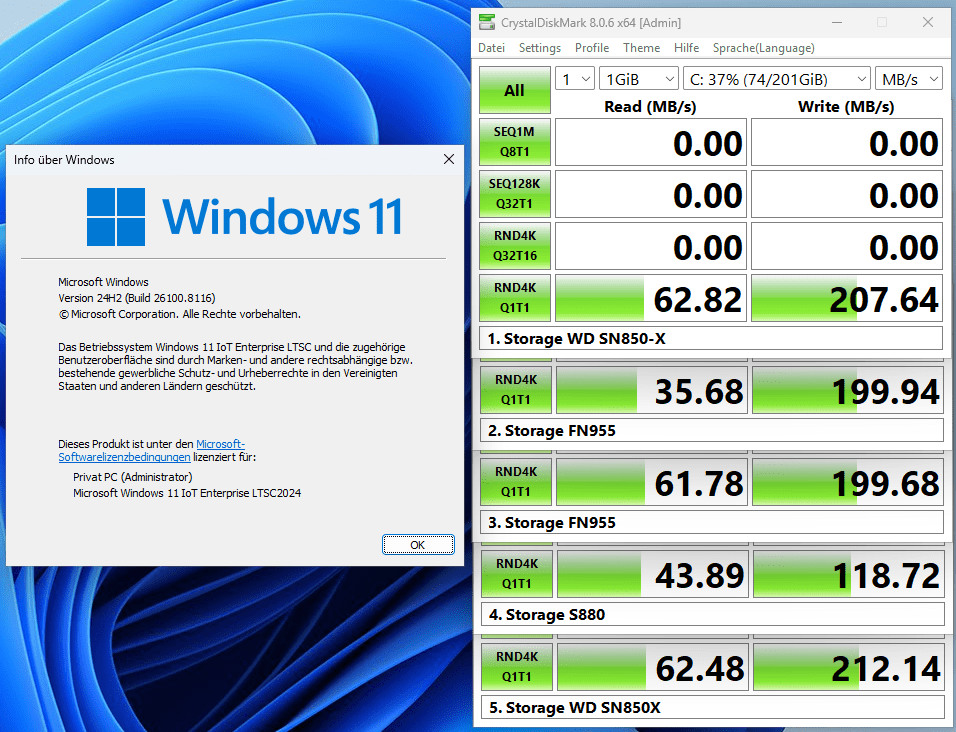Click the 62.82 read result value

click(x=651, y=298)
